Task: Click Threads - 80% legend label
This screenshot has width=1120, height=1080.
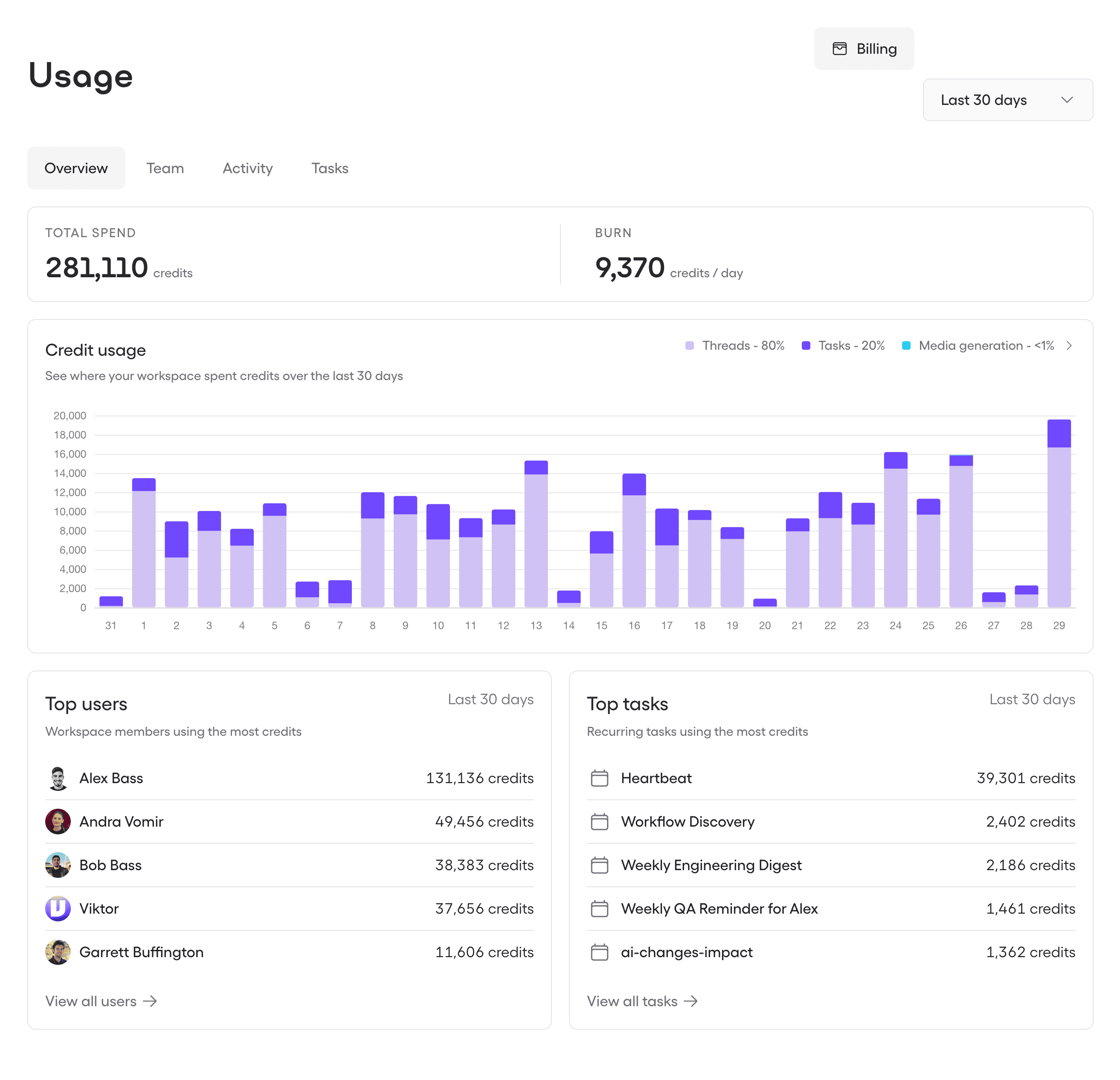Action: pyautogui.click(x=743, y=346)
